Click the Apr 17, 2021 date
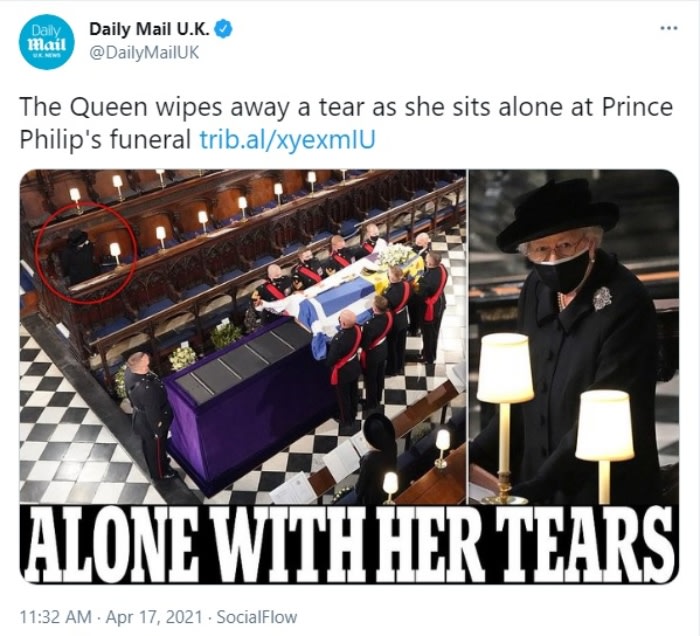700x636 pixels. click(154, 617)
